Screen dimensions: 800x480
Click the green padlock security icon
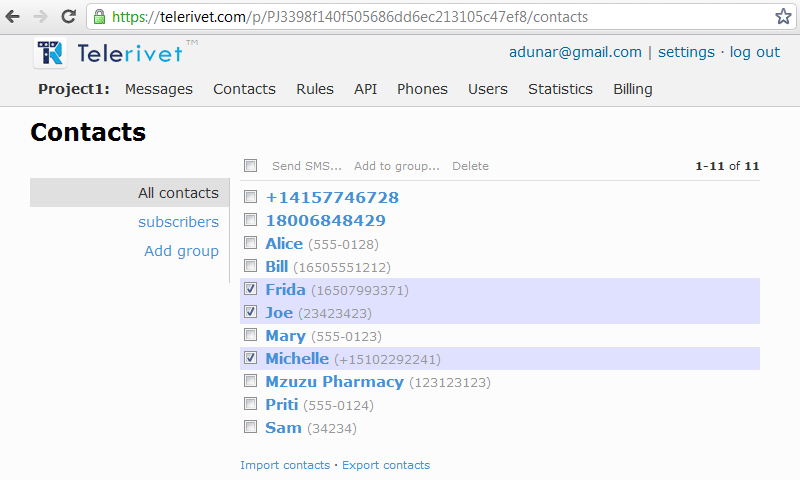pyautogui.click(x=99, y=17)
